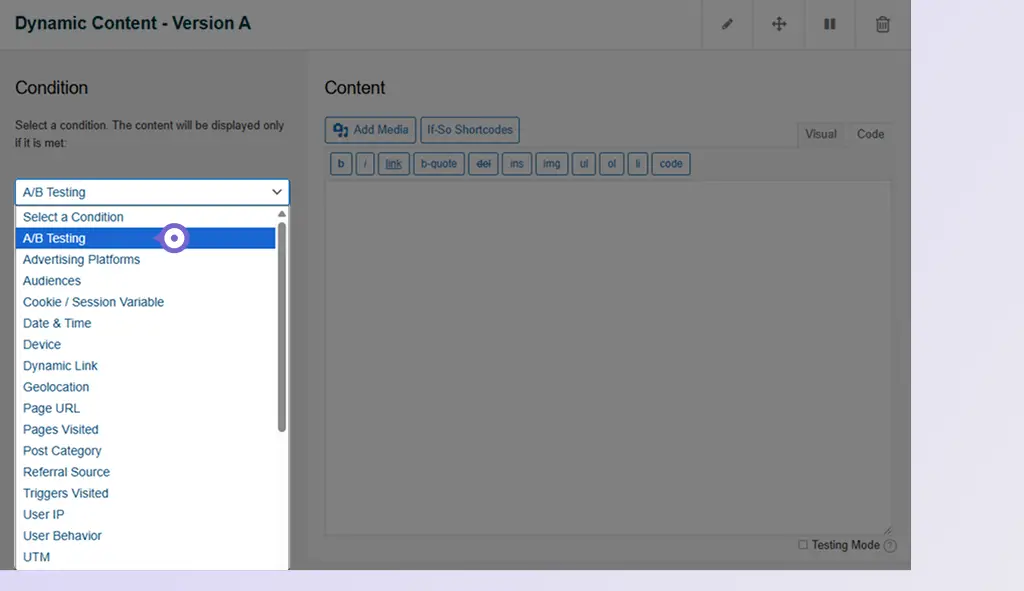Choose 'Select a Condition' option
1024x591 pixels.
(x=145, y=217)
